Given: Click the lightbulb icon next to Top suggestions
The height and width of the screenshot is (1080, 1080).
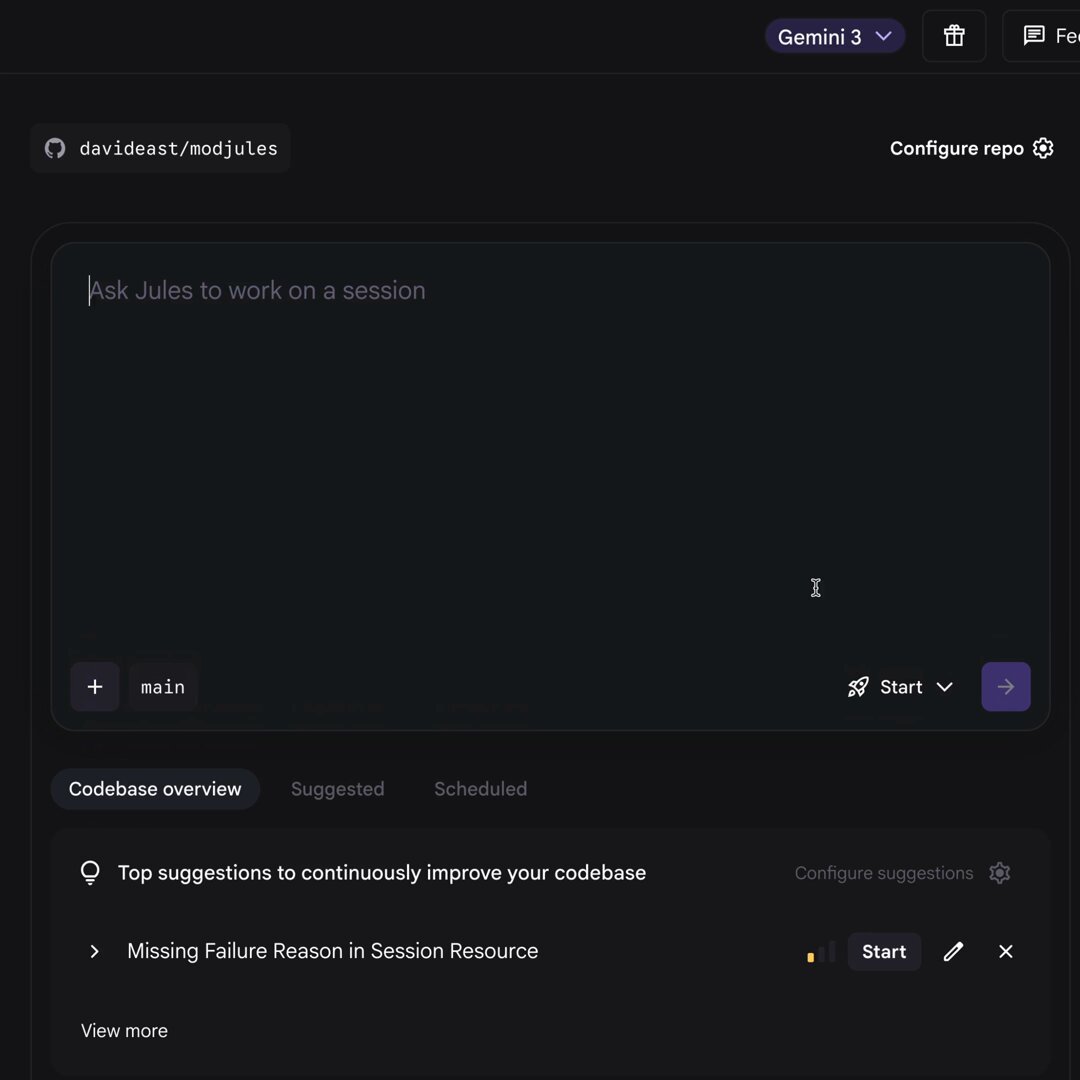Looking at the screenshot, I should click(x=90, y=873).
